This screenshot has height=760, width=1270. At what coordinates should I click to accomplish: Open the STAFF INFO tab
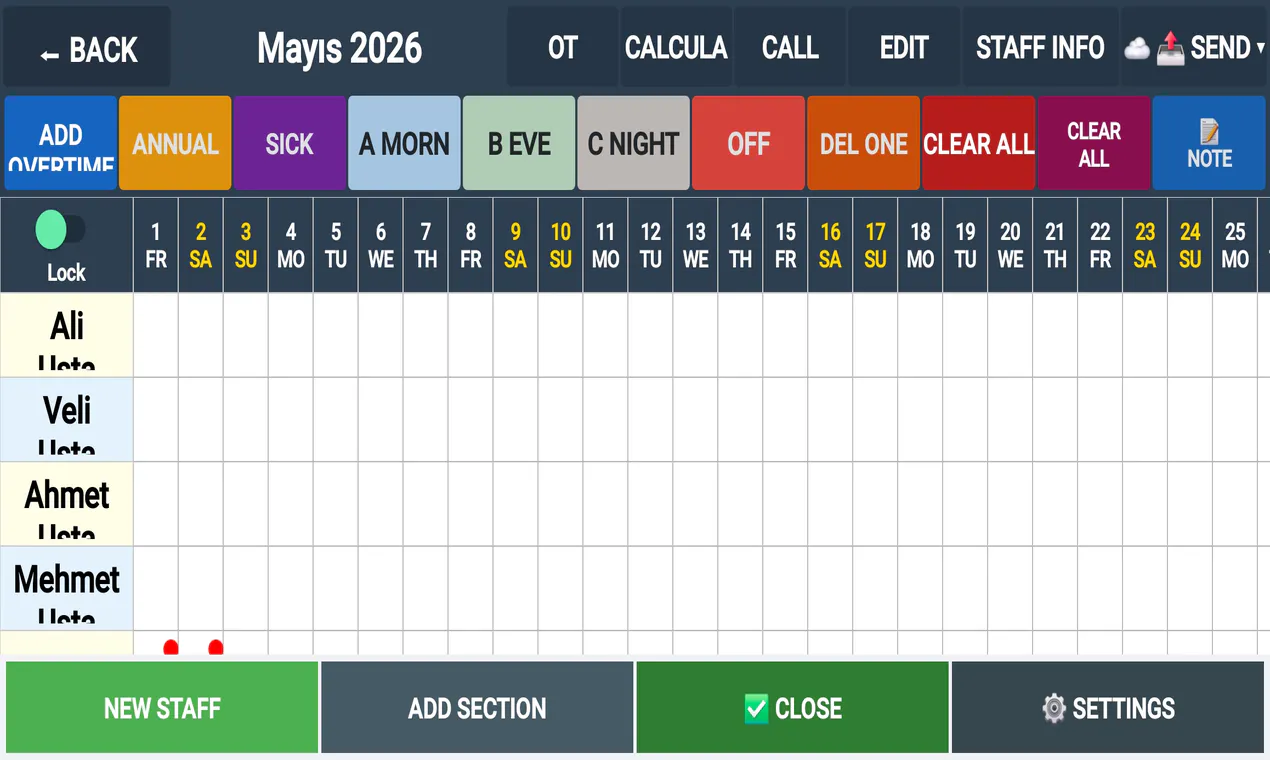click(1040, 47)
